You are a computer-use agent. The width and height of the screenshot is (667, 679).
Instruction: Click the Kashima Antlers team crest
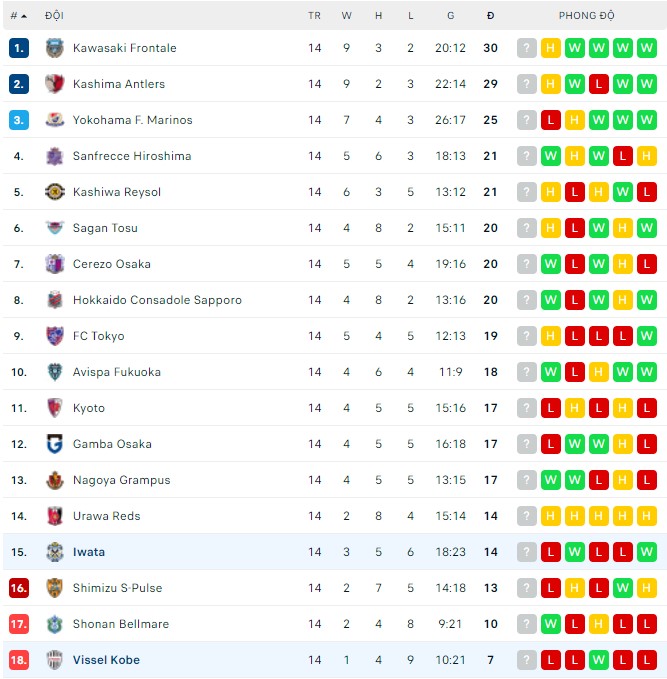pyautogui.click(x=55, y=84)
